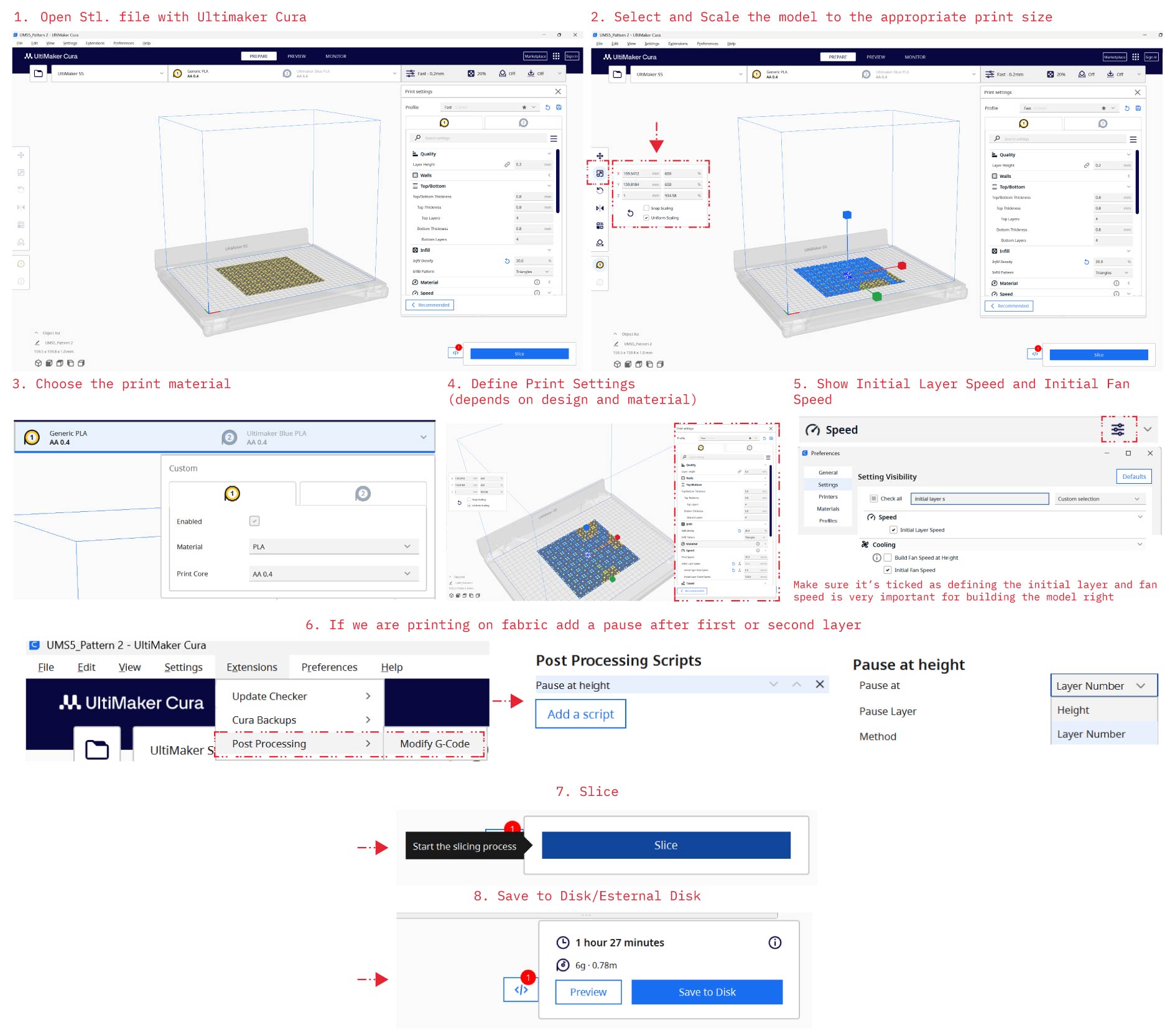Click the info icon next to print time
The height and width of the screenshot is (1036, 1175).
tap(774, 943)
